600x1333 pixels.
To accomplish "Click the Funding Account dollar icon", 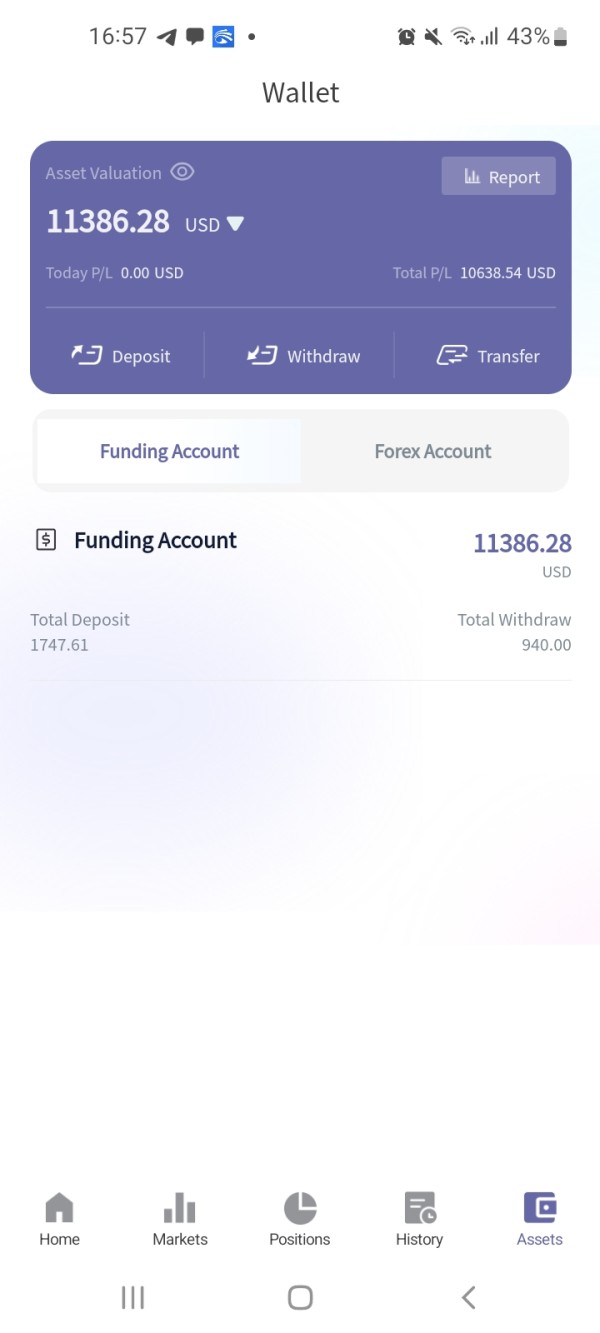I will pyautogui.click(x=46, y=540).
